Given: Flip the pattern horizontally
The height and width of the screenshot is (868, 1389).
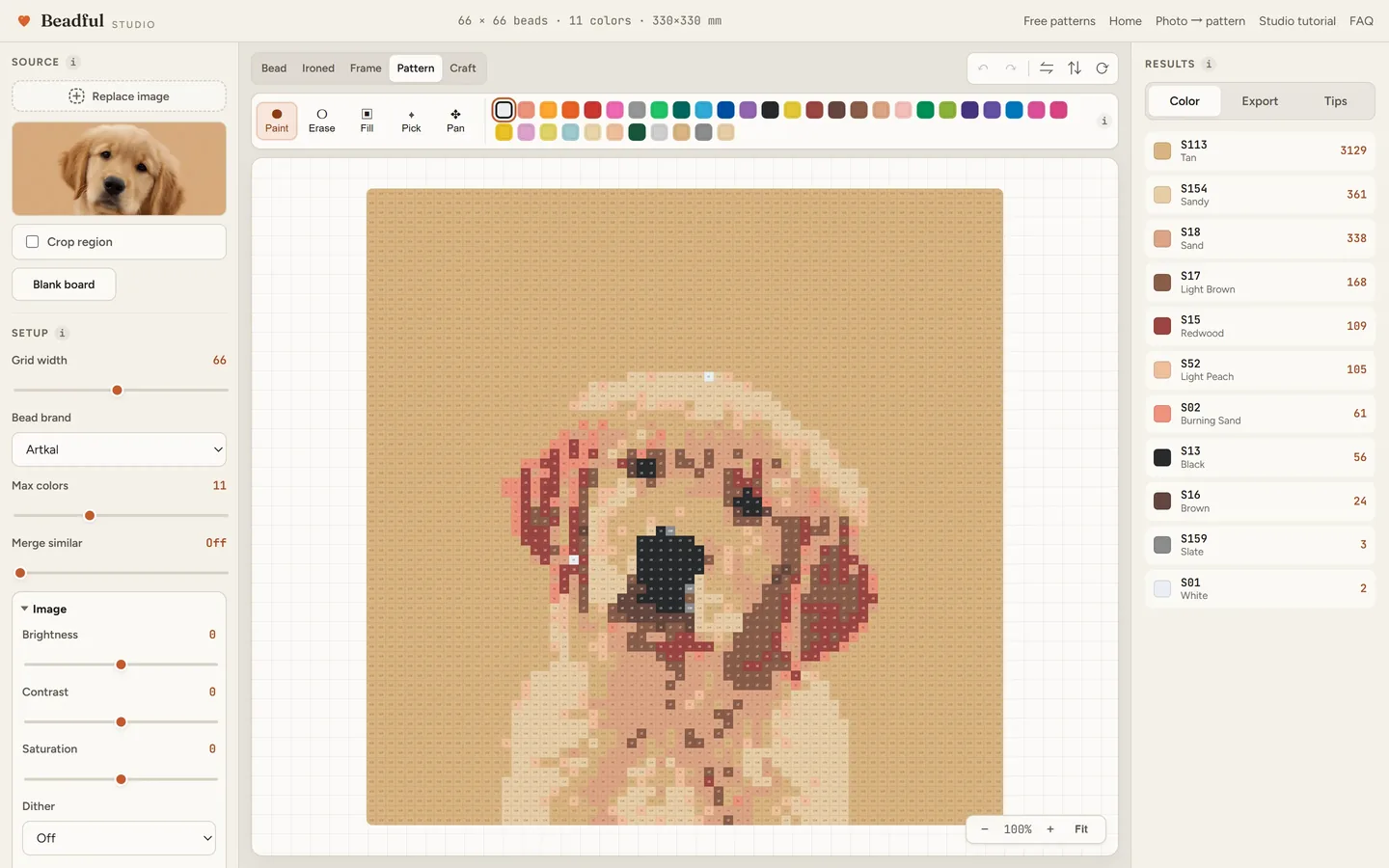Looking at the screenshot, I should tap(1047, 68).
